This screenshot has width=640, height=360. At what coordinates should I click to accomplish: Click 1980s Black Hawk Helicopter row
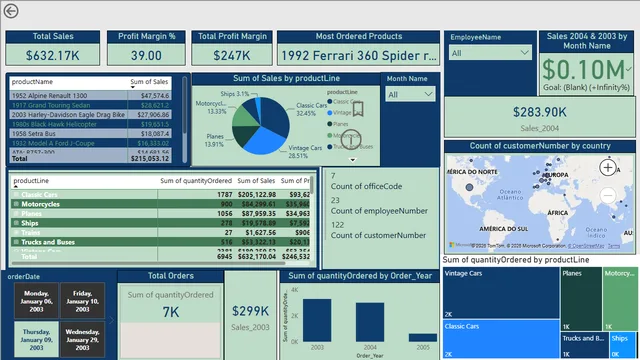90,124
